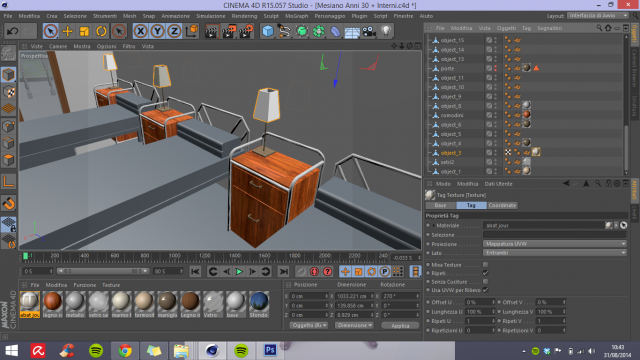This screenshot has width=640, height=360.
Task: Switch to the Coordinate tab
Action: (x=502, y=205)
